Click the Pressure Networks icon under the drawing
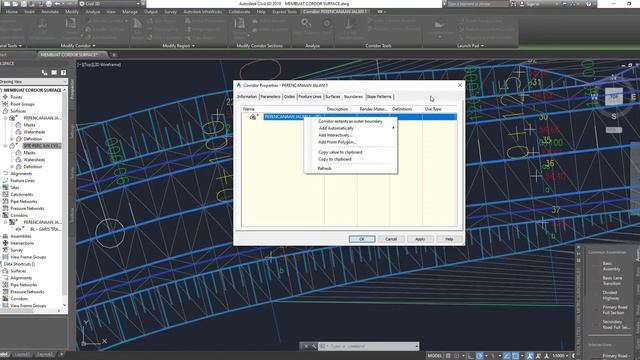The height and width of the screenshot is (360, 640). 5,208
